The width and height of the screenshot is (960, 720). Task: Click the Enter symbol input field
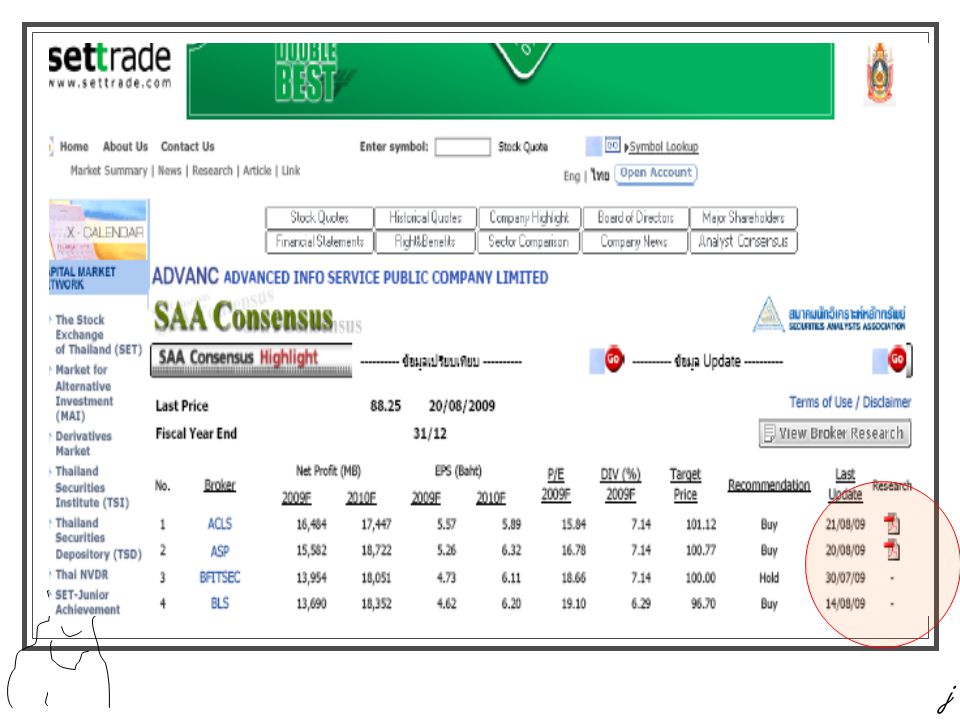point(462,147)
